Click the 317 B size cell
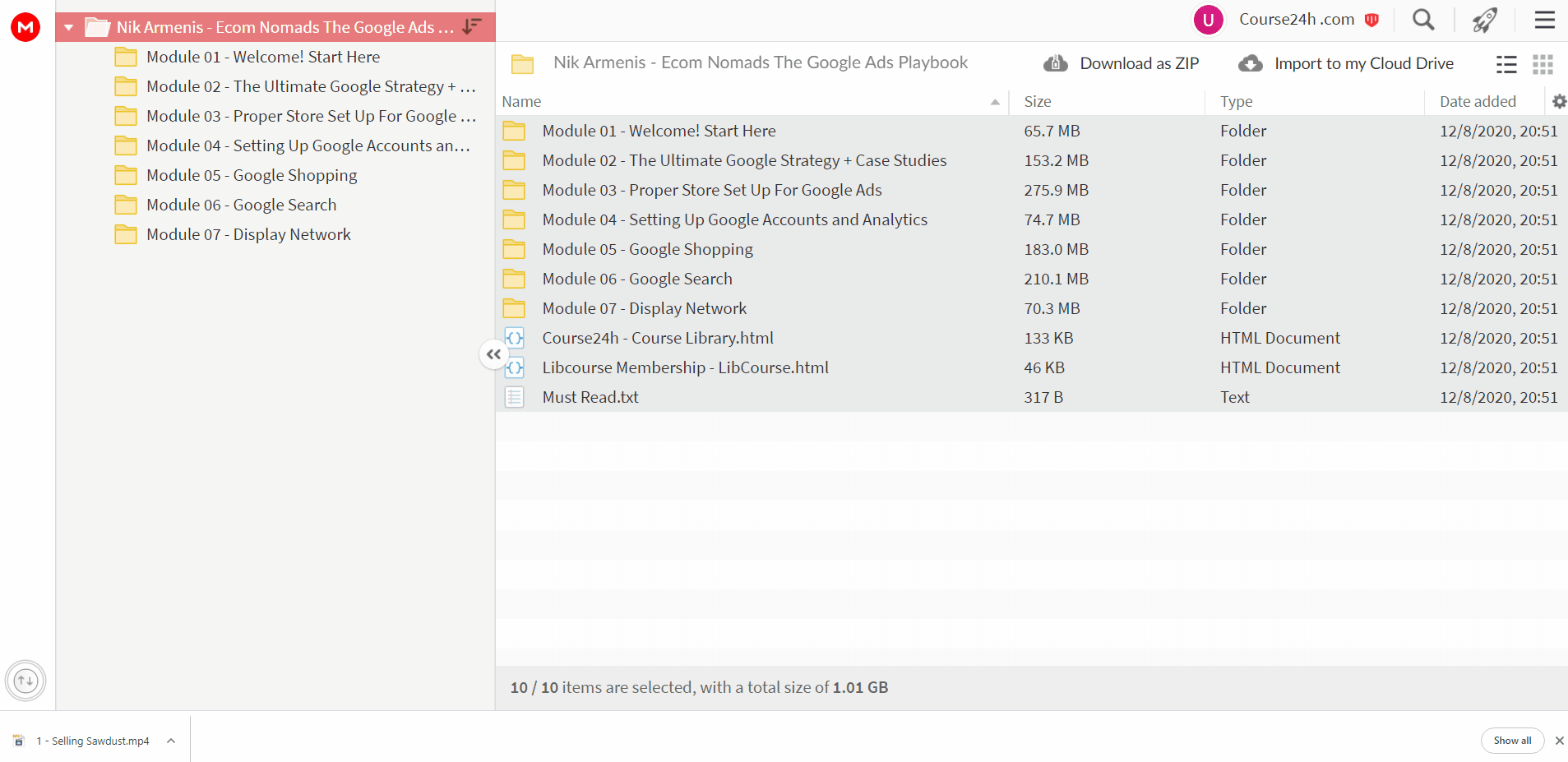The width and height of the screenshot is (1568, 762). click(x=1043, y=397)
